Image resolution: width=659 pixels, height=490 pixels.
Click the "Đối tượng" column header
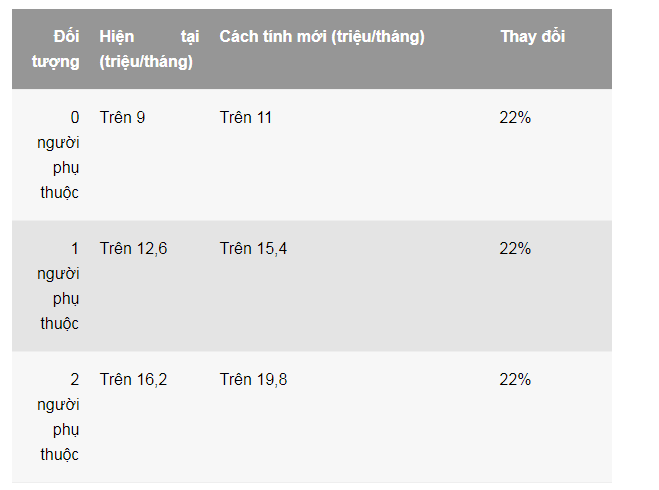coord(59,49)
